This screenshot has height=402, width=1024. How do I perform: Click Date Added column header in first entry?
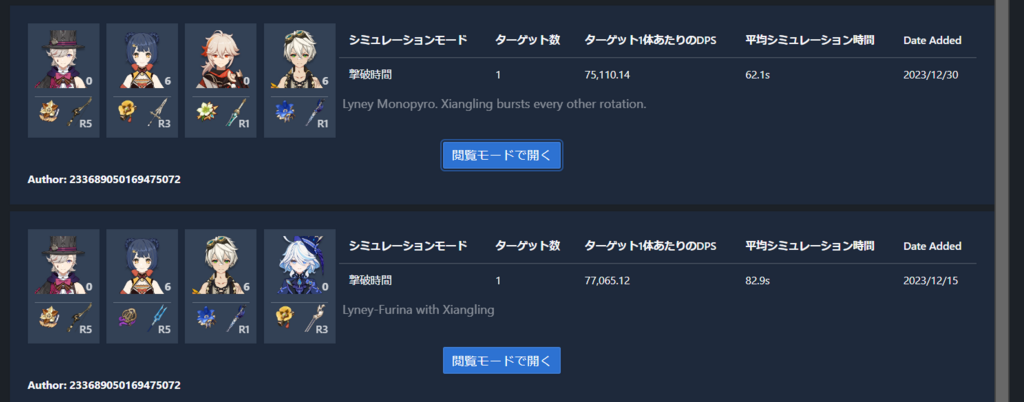point(932,40)
